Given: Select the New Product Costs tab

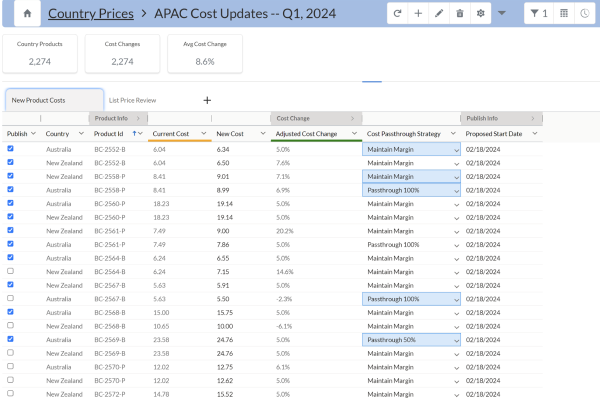Looking at the screenshot, I should pos(52,100).
